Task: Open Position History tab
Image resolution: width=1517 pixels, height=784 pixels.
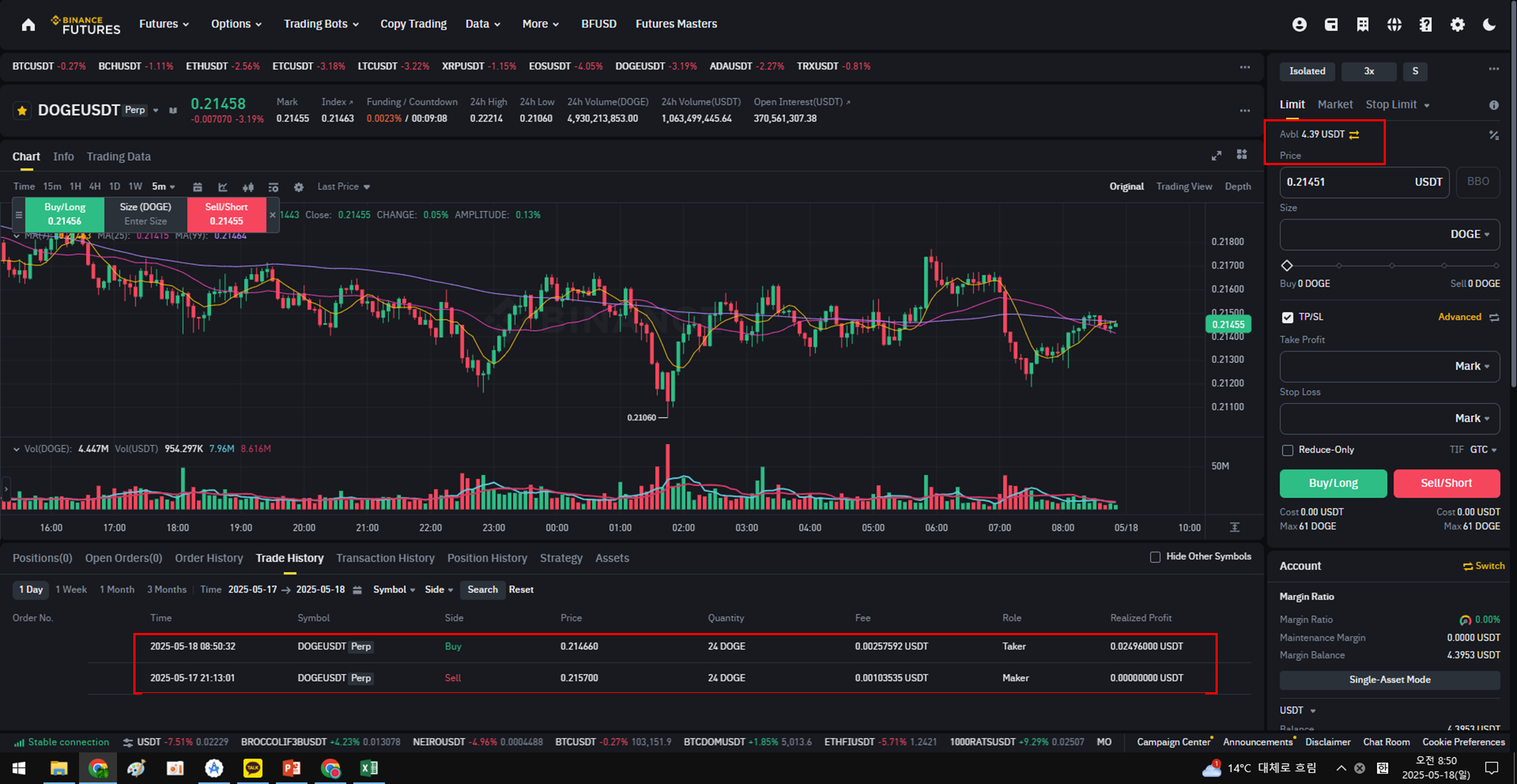Action: [487, 558]
